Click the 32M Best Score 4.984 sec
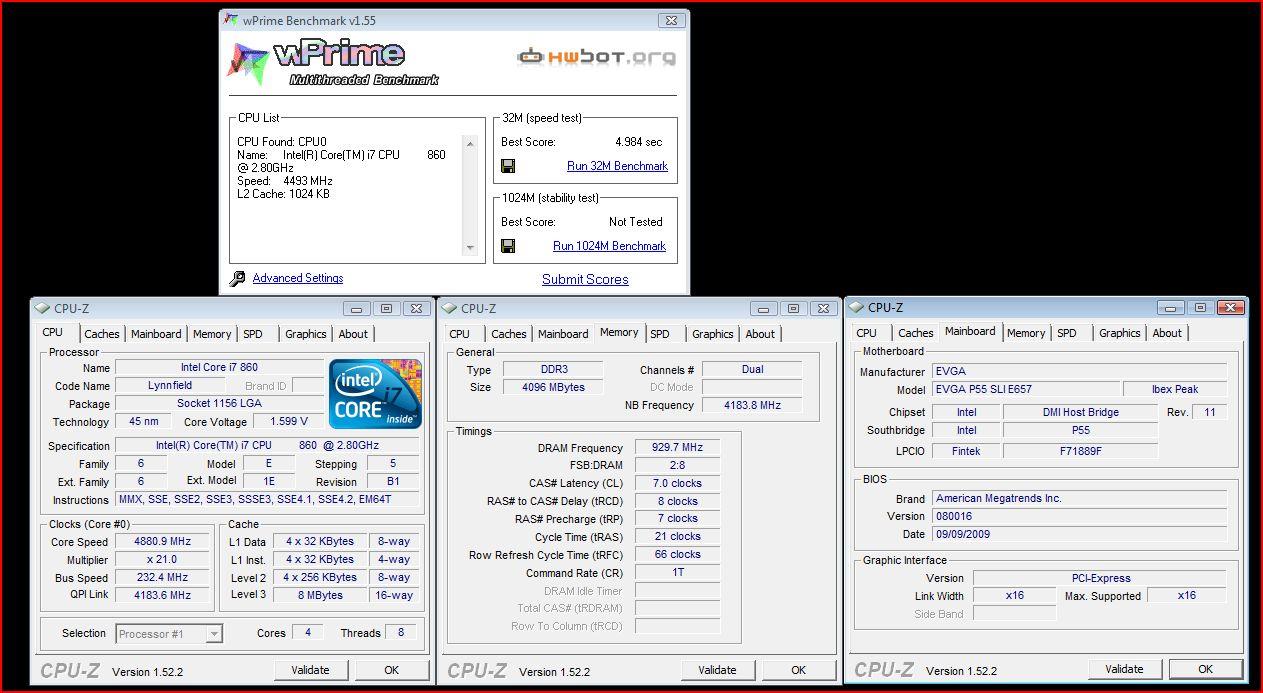 pos(638,142)
